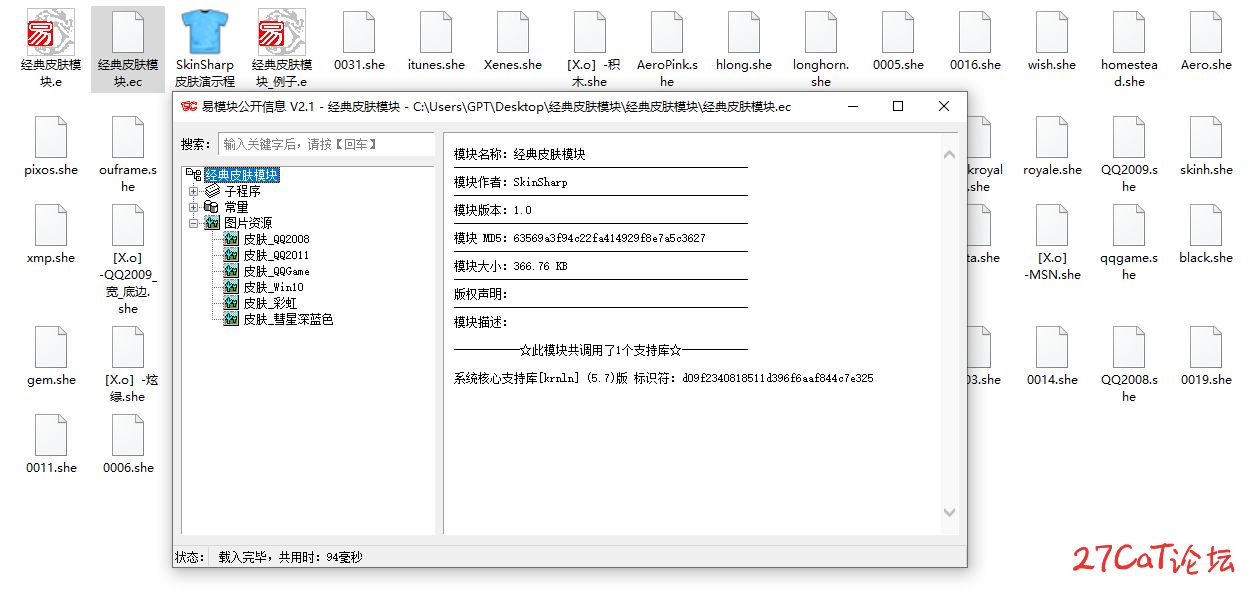Select the 0031.she file icon
1250x600 pixels.
359,34
